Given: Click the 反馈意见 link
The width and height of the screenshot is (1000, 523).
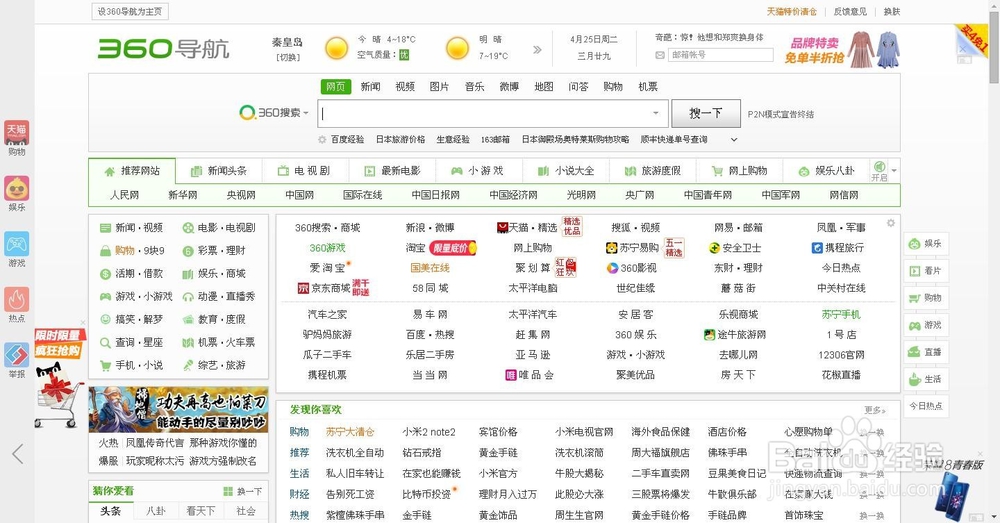Looking at the screenshot, I should click(x=850, y=11).
